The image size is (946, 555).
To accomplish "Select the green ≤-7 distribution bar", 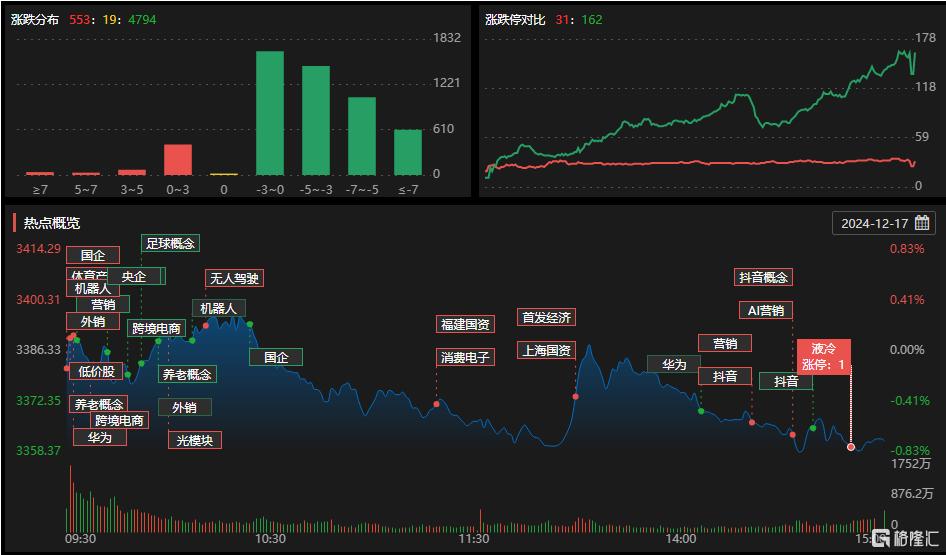I will tap(408, 152).
